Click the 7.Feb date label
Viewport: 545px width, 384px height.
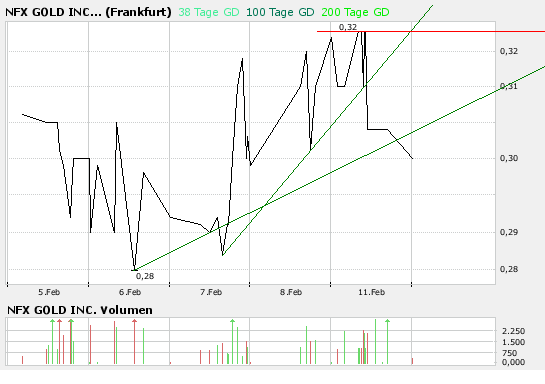(x=211, y=292)
